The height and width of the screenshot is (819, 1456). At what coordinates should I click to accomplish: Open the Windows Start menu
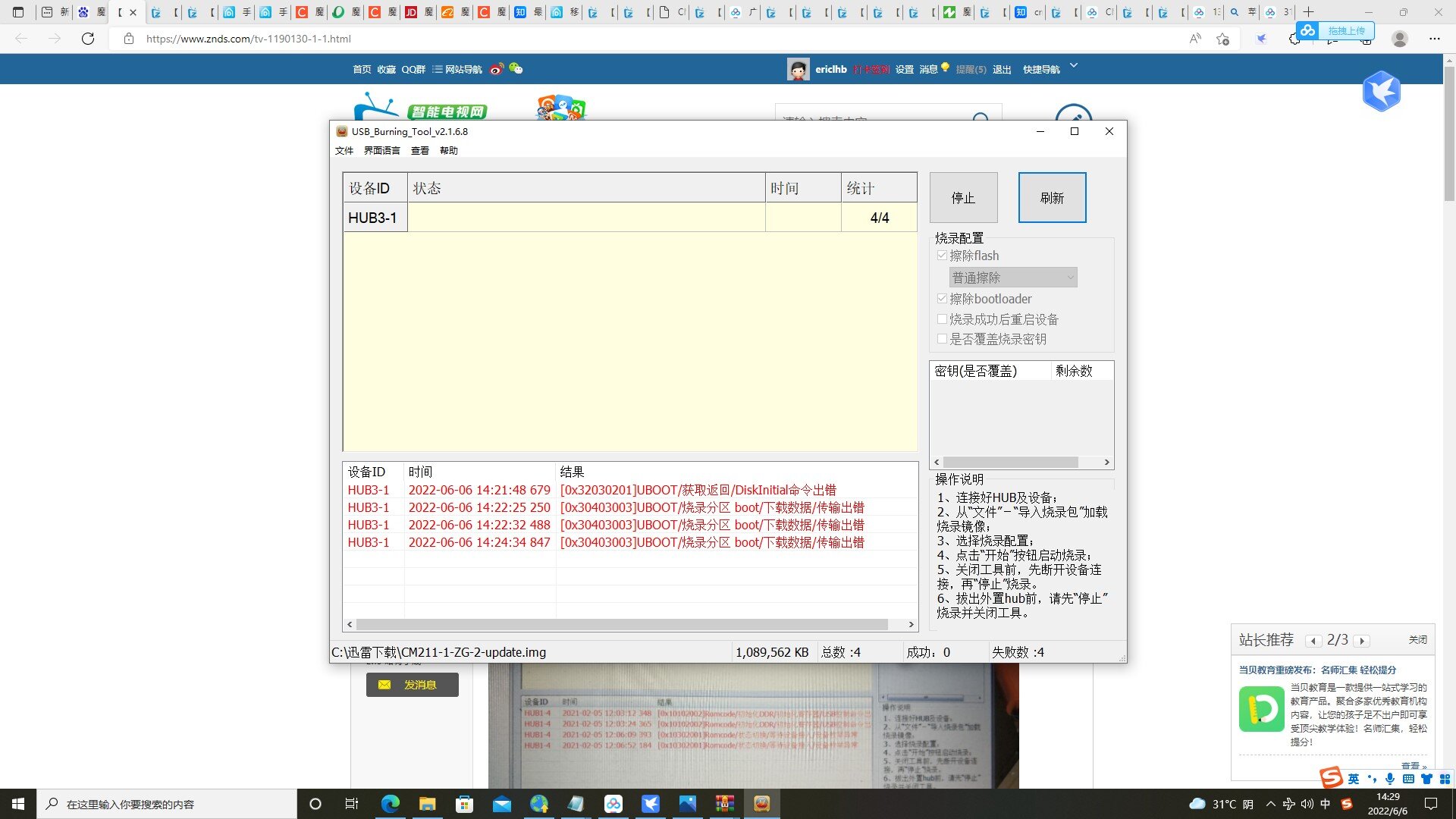(x=18, y=804)
